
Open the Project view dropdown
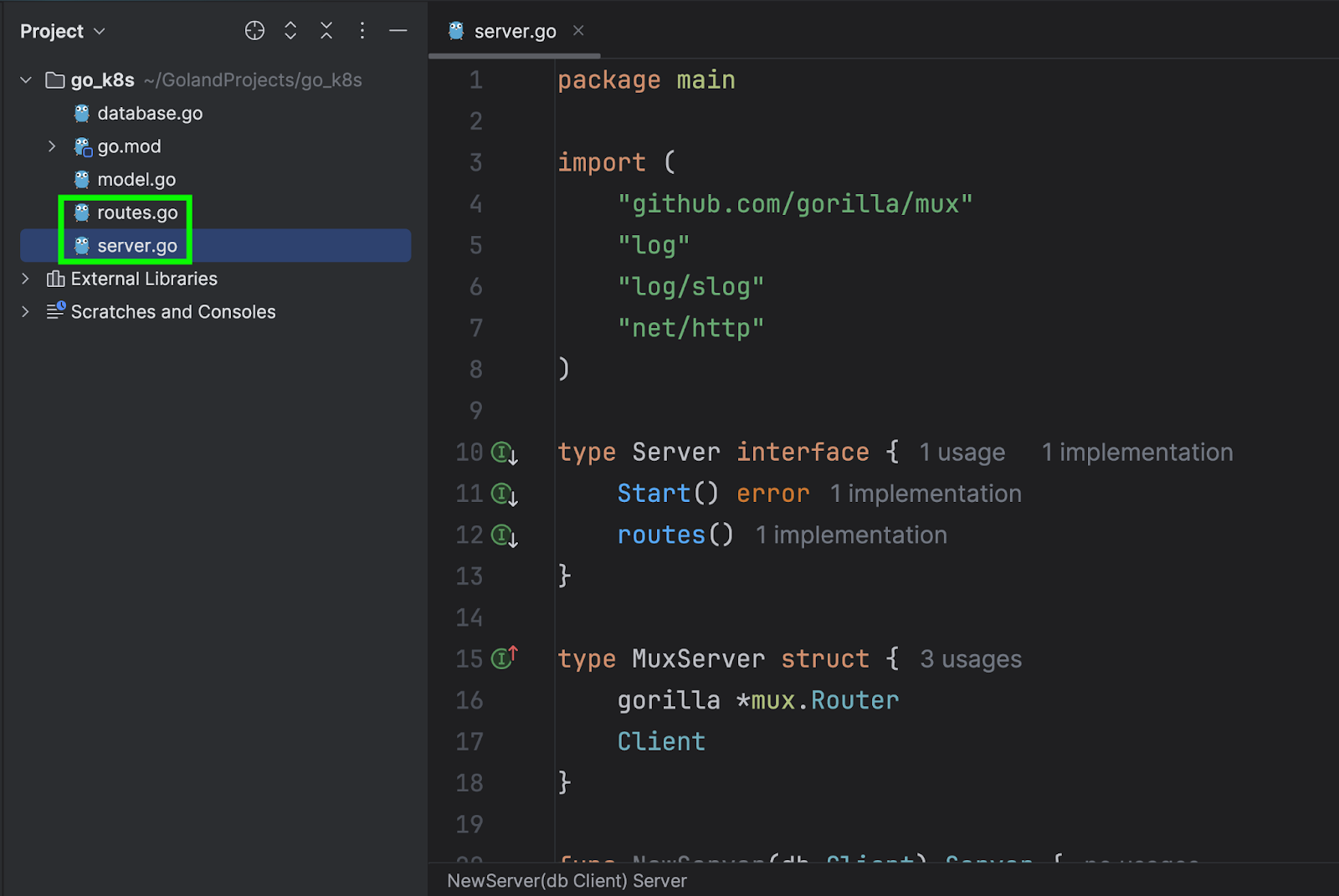point(63,32)
